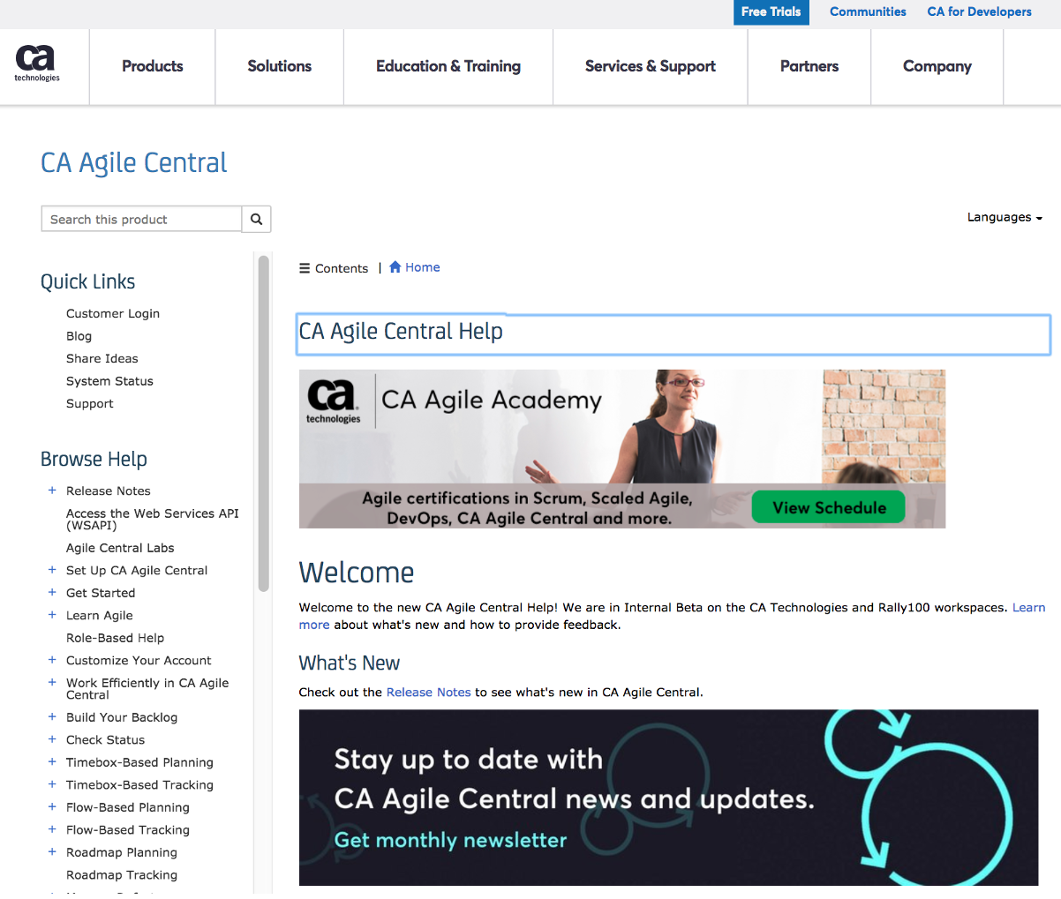The width and height of the screenshot is (1061, 899).
Task: Go to the Communities page
Action: 867,12
